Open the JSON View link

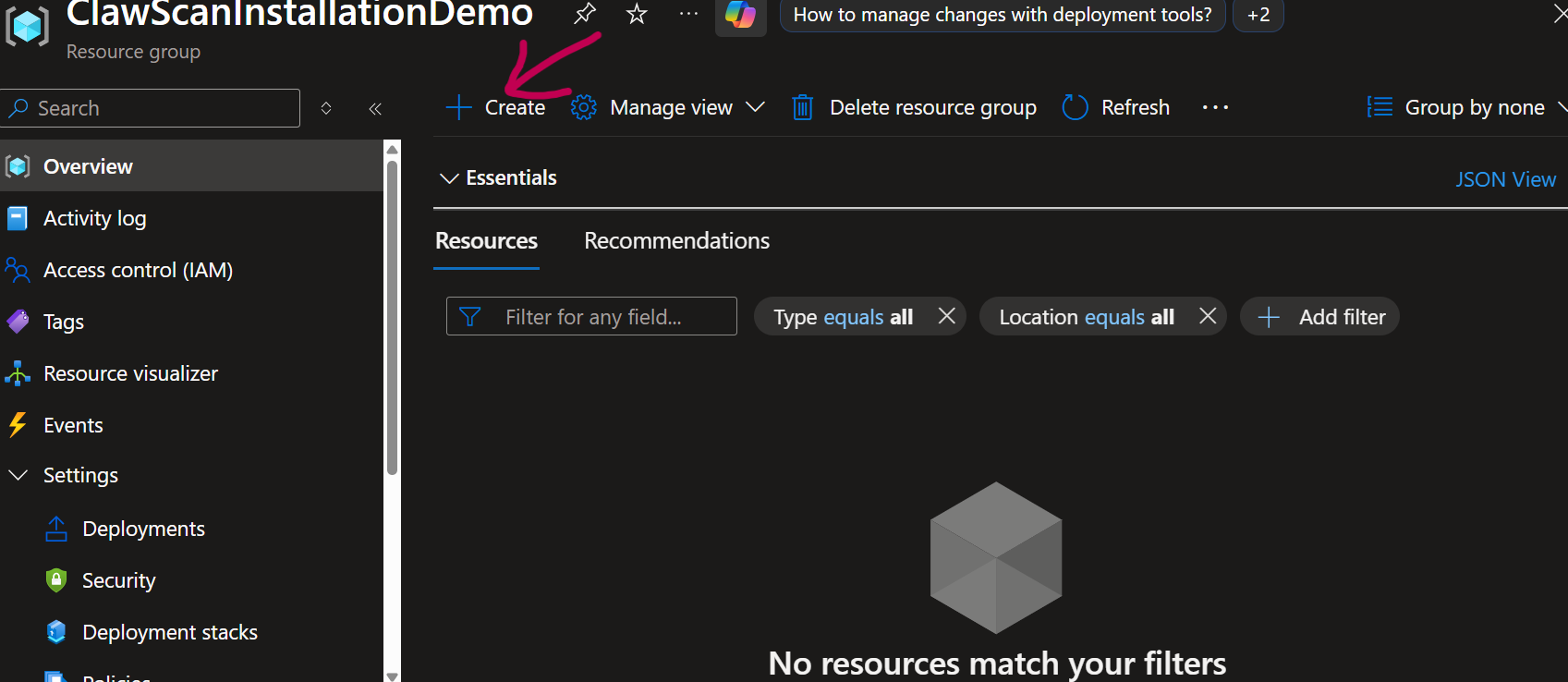pos(1506,179)
